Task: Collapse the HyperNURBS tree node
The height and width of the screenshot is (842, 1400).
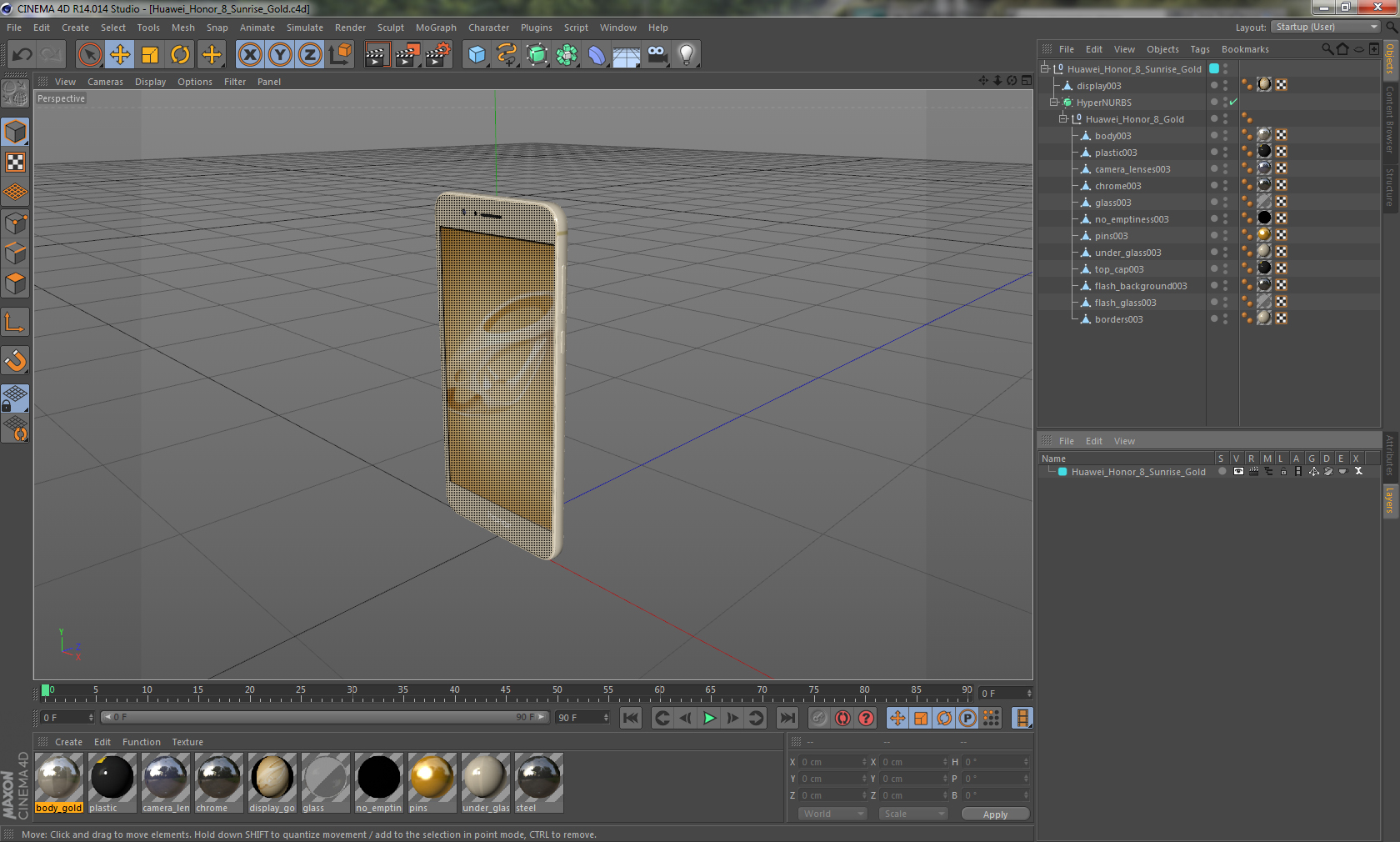Action: (x=1053, y=103)
